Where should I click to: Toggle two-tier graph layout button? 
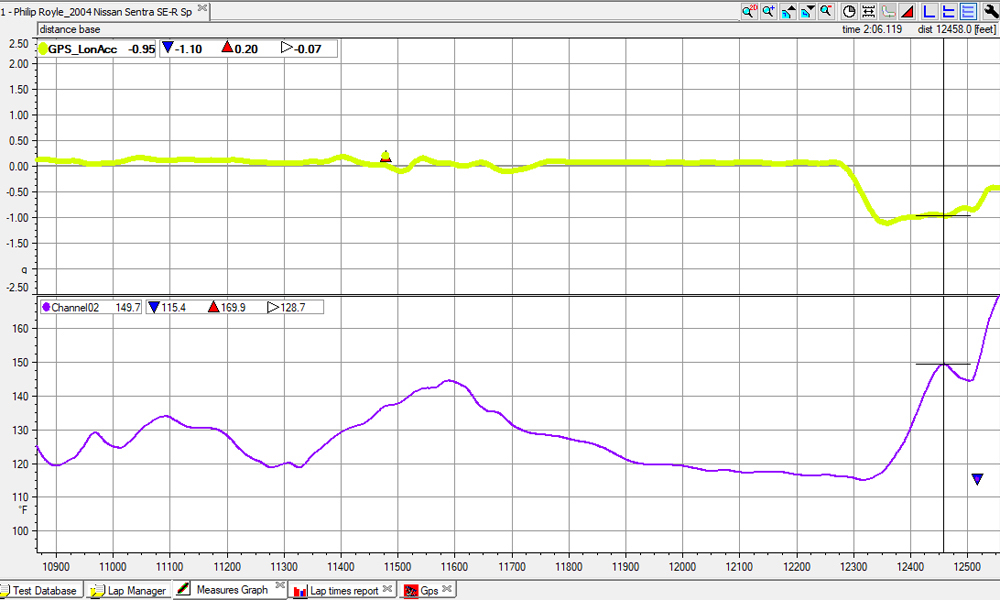click(948, 12)
